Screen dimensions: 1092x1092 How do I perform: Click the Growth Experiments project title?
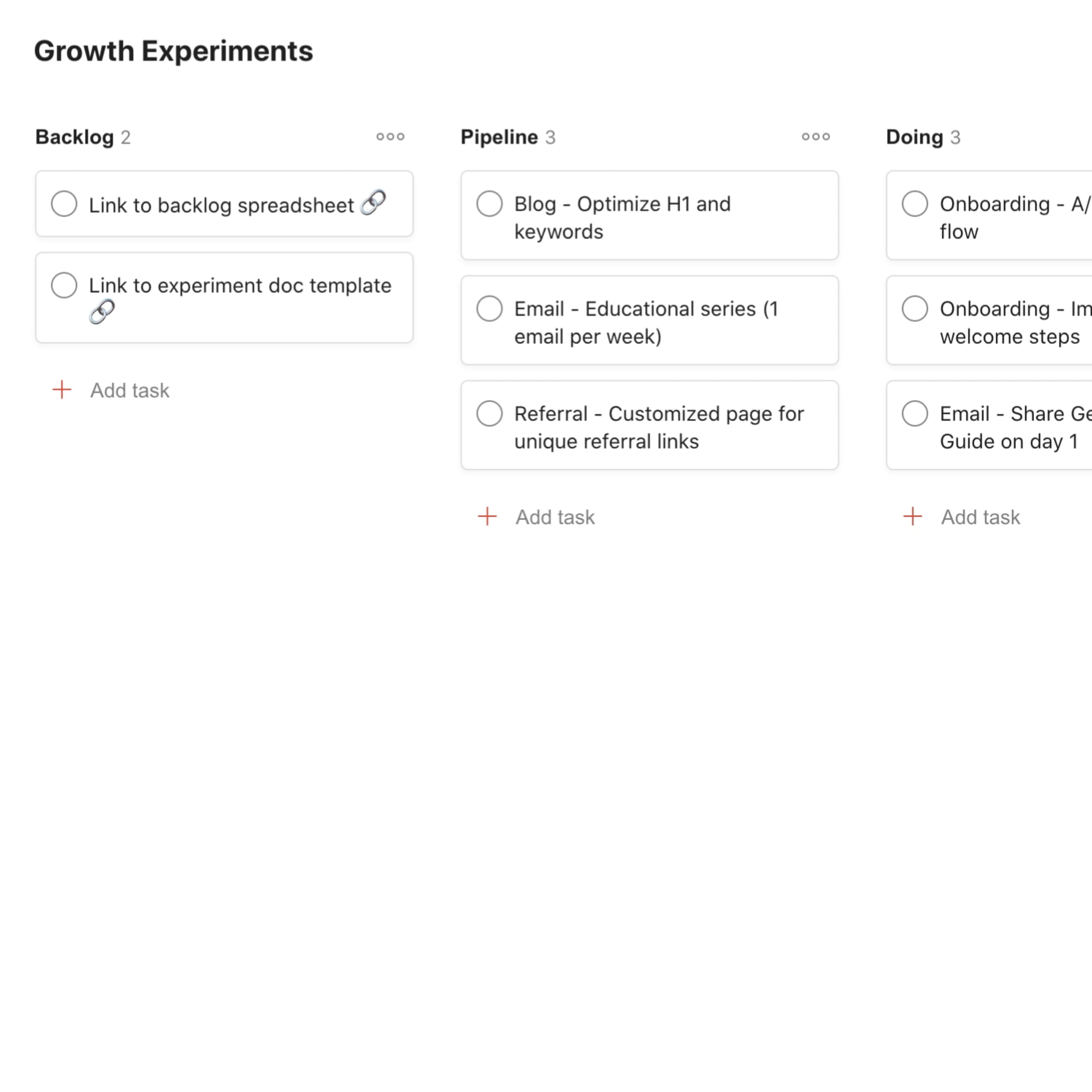[174, 52]
